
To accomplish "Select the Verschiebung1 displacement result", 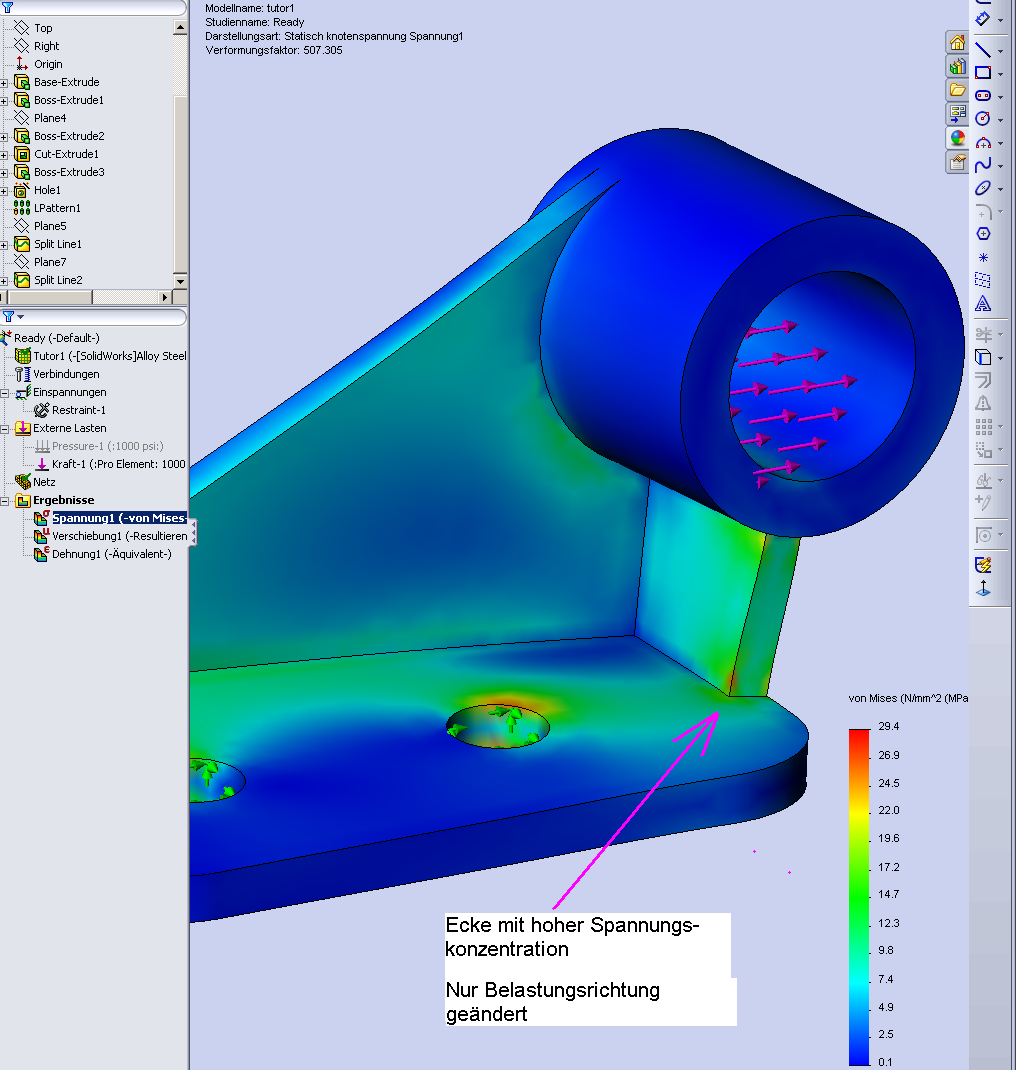I will click(x=119, y=536).
